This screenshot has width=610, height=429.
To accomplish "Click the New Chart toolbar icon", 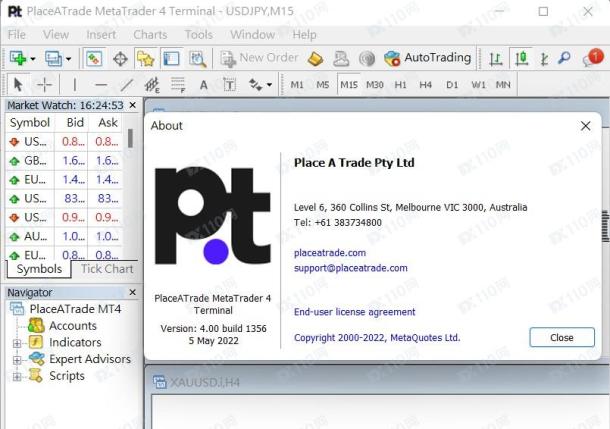I will [x=18, y=58].
